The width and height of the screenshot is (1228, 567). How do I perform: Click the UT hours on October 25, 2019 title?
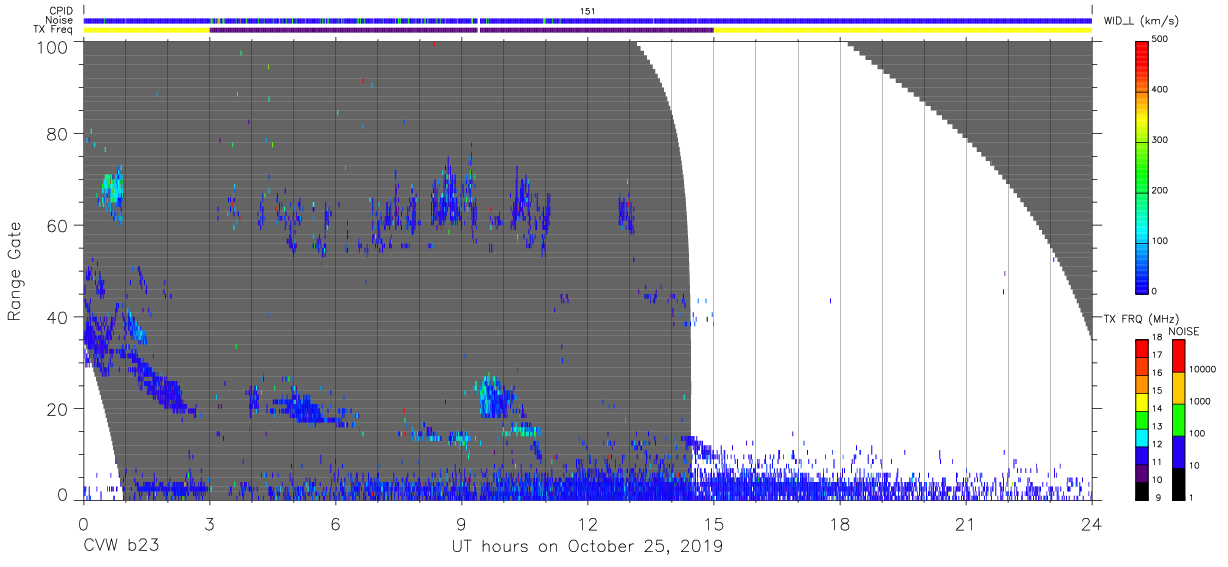587,547
